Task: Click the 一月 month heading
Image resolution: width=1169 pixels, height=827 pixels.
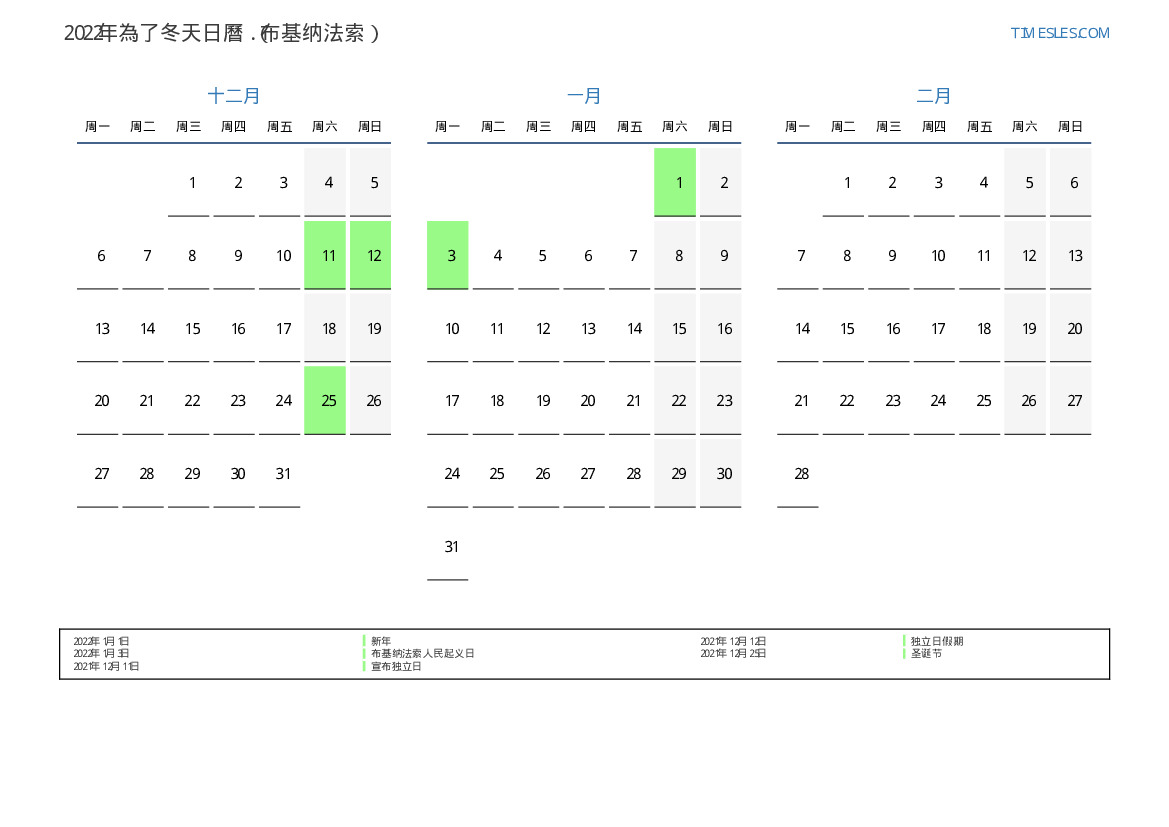Action: coord(584,96)
